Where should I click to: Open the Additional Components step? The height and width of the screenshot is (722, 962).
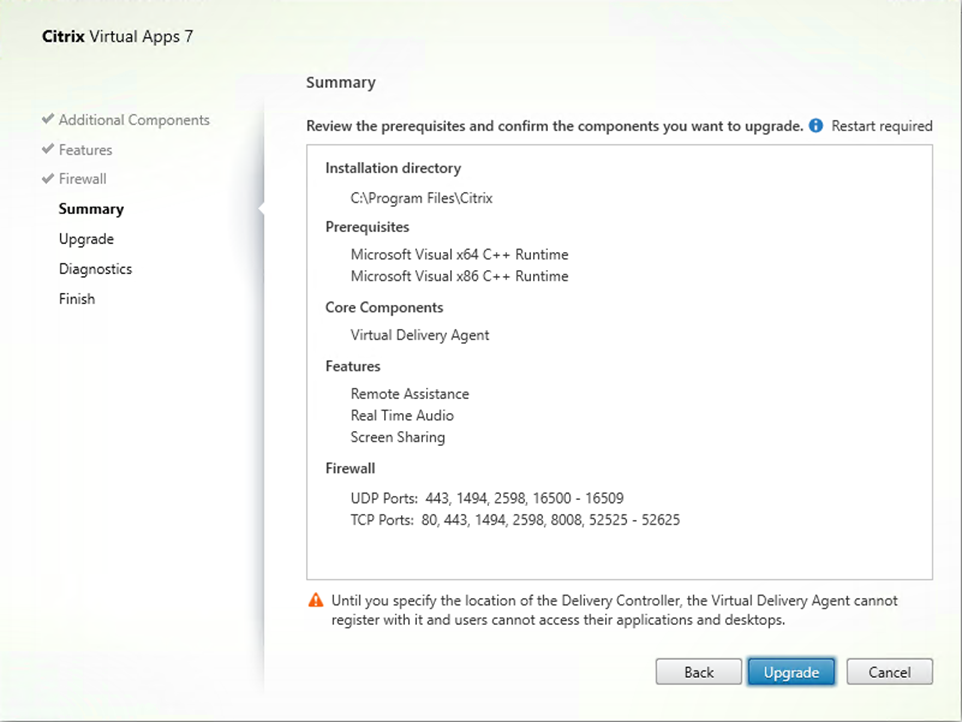point(134,120)
